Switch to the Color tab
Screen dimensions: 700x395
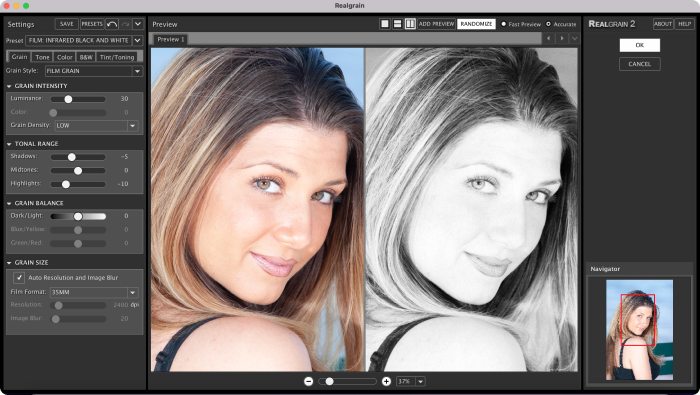[65, 57]
